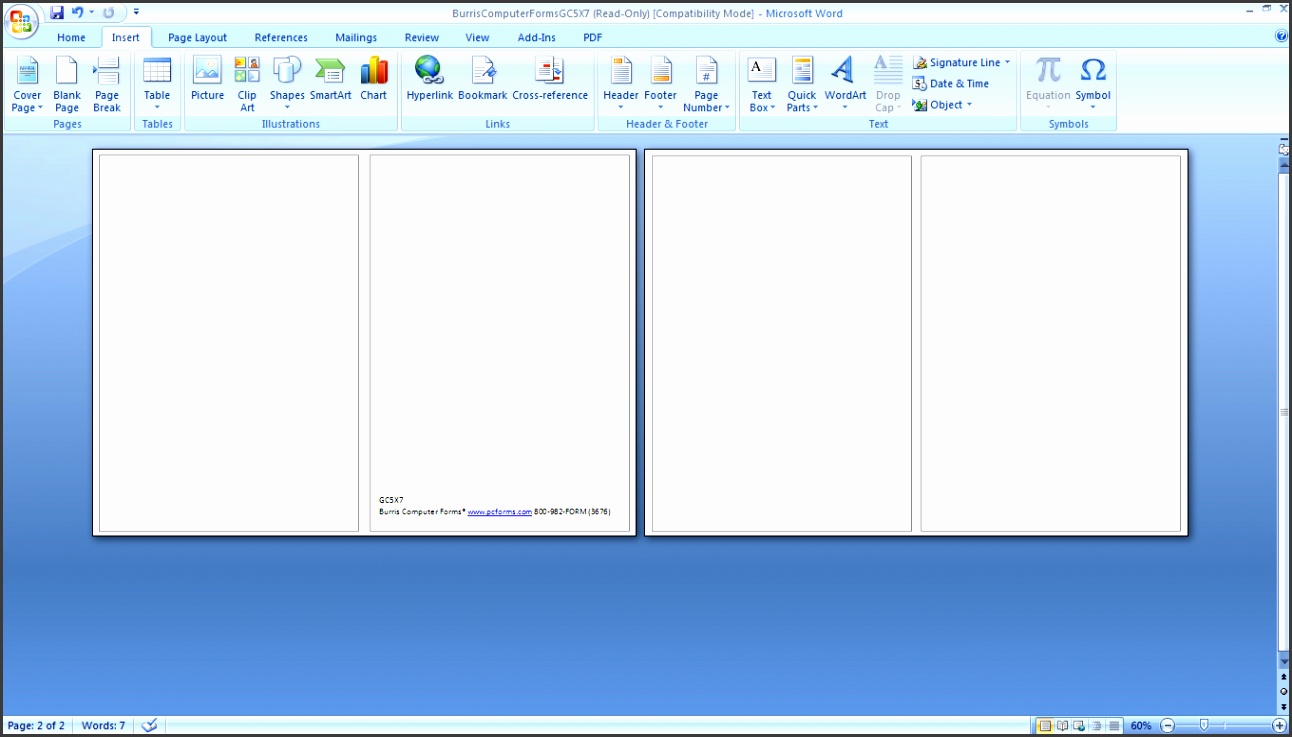Click the zoom slider handle

click(x=1204, y=725)
